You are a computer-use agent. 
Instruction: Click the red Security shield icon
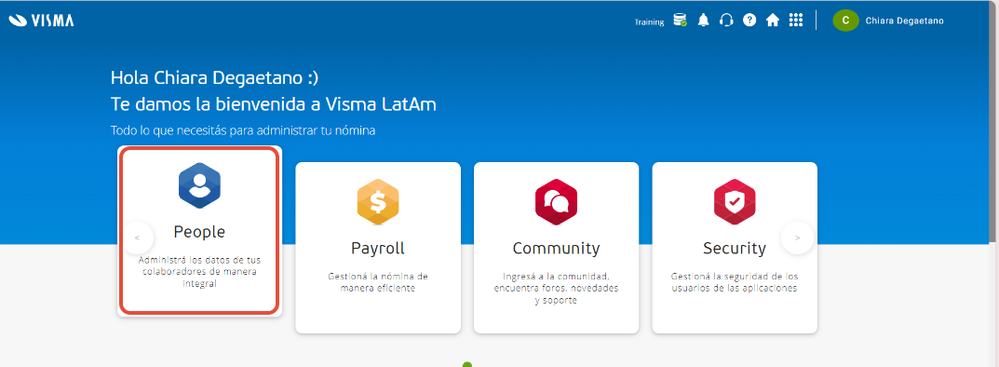tap(735, 201)
